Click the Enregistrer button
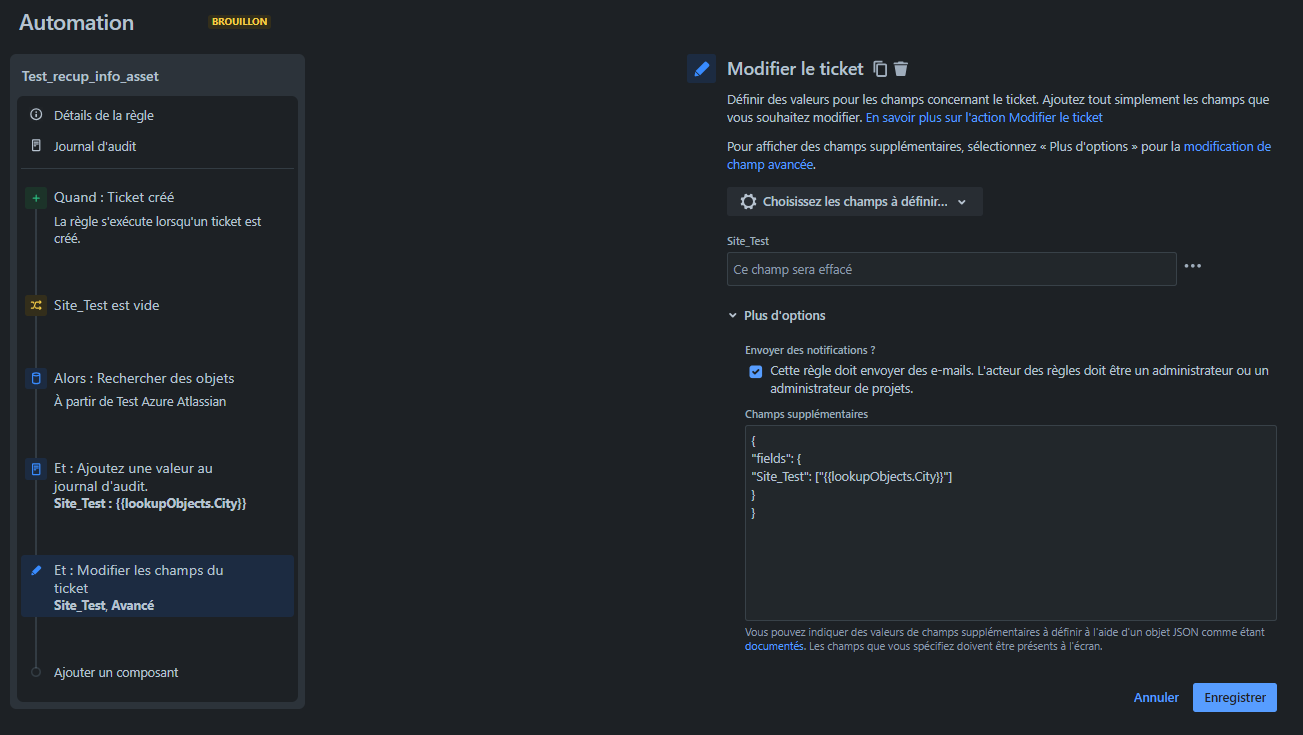The height and width of the screenshot is (735, 1303). (x=1234, y=698)
